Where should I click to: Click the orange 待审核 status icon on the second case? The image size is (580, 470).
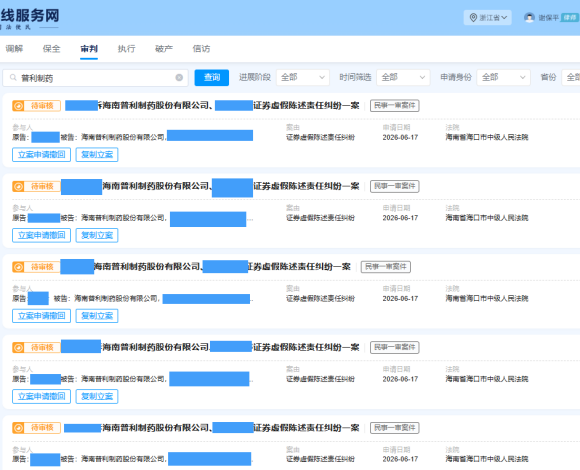(x=18, y=186)
